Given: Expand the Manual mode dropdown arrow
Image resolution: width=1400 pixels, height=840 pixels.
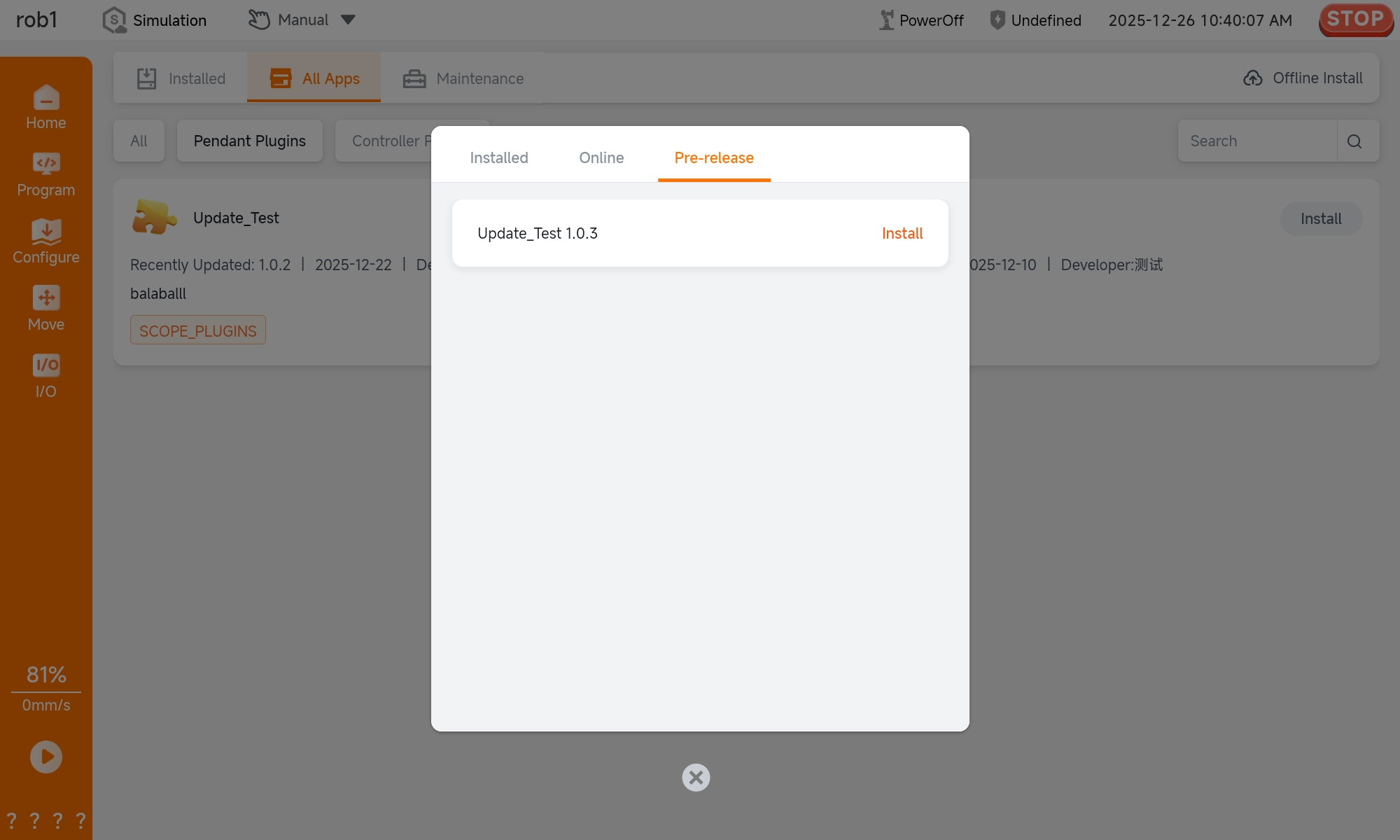Looking at the screenshot, I should click(x=348, y=20).
